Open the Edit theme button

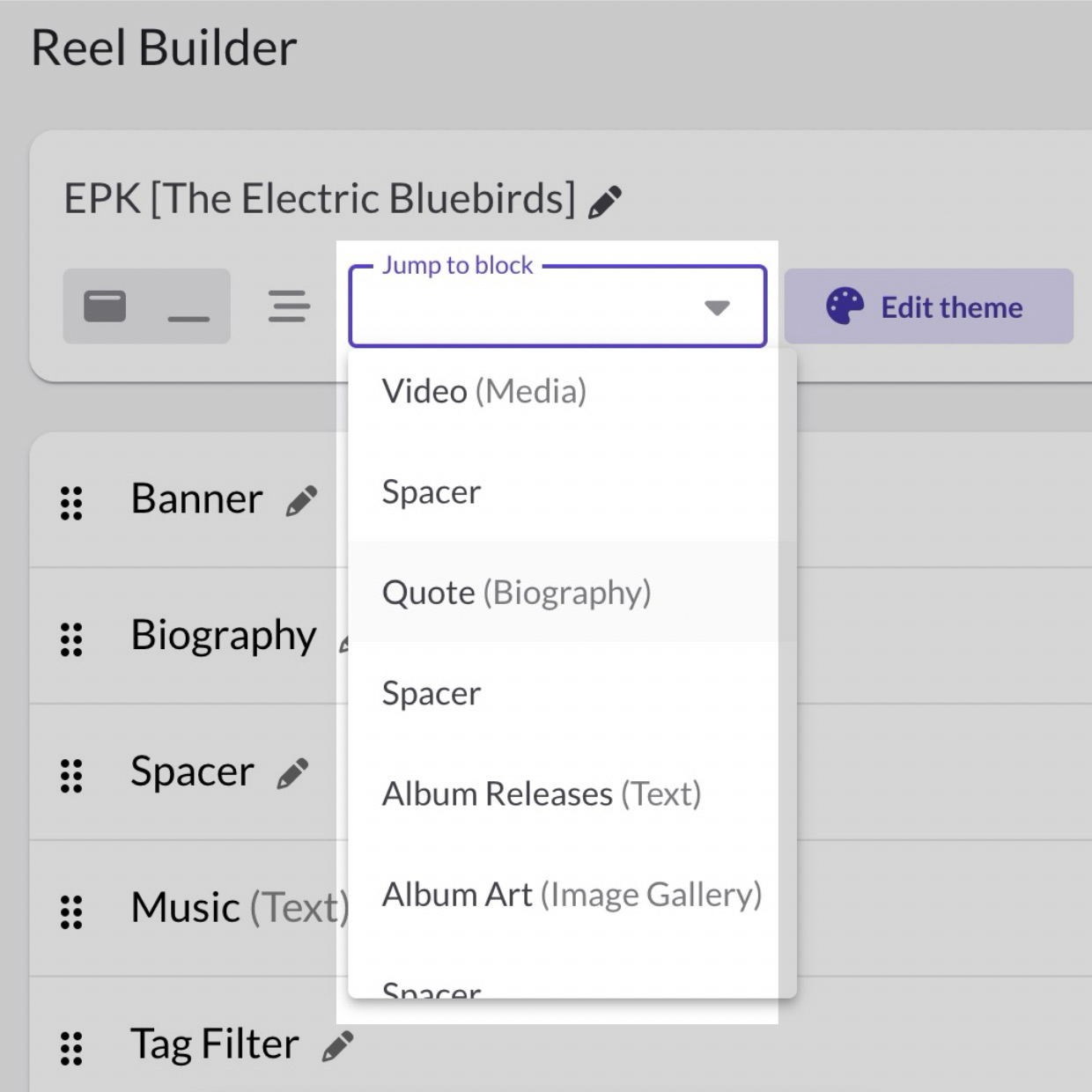pos(928,306)
